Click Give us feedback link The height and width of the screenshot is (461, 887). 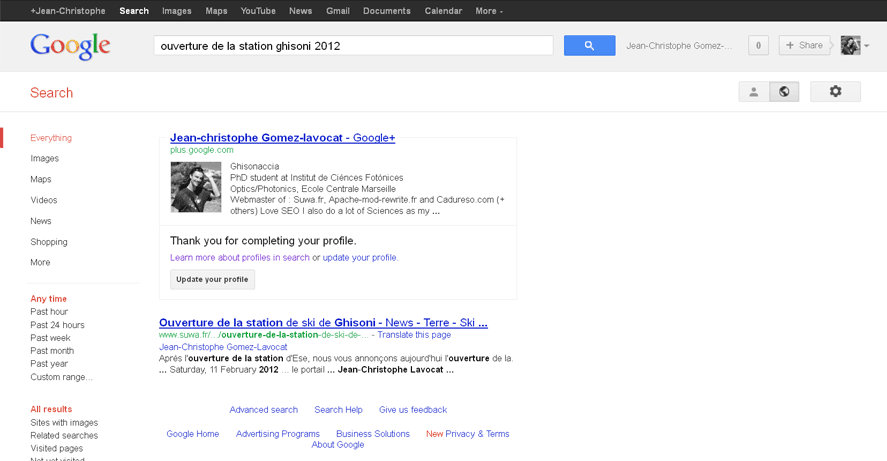pos(413,410)
